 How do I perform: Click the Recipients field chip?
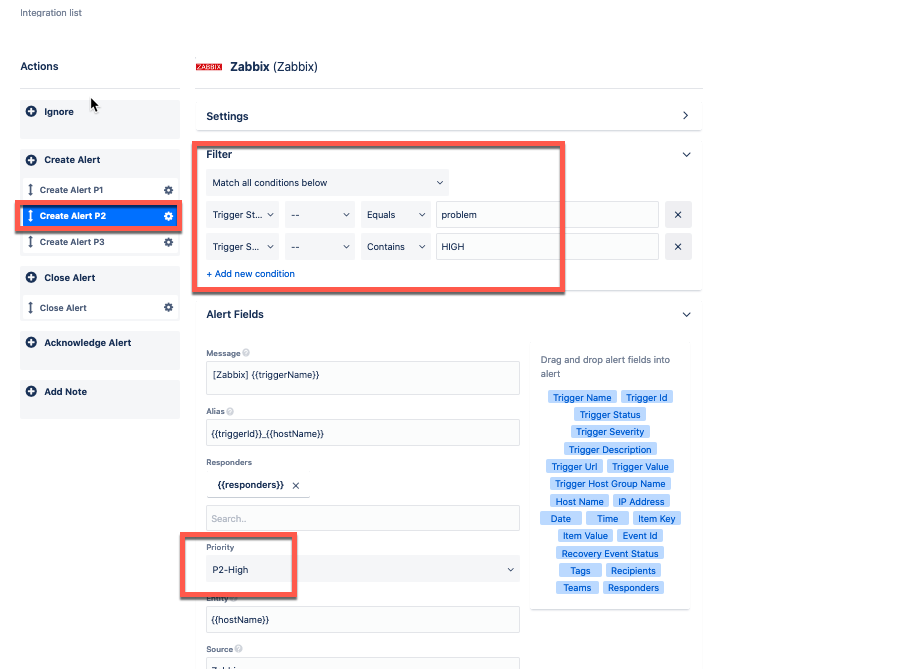(633, 571)
